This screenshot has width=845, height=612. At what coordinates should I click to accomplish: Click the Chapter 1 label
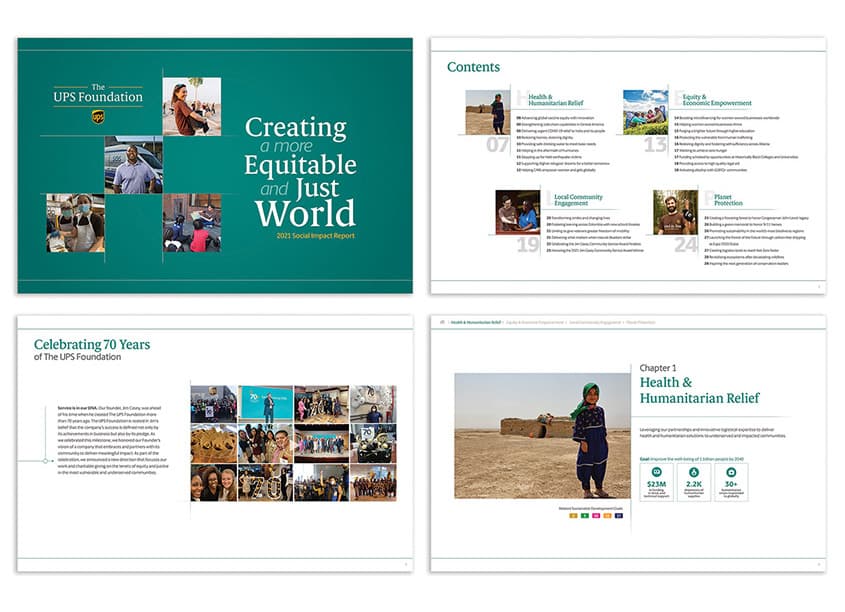point(657,368)
